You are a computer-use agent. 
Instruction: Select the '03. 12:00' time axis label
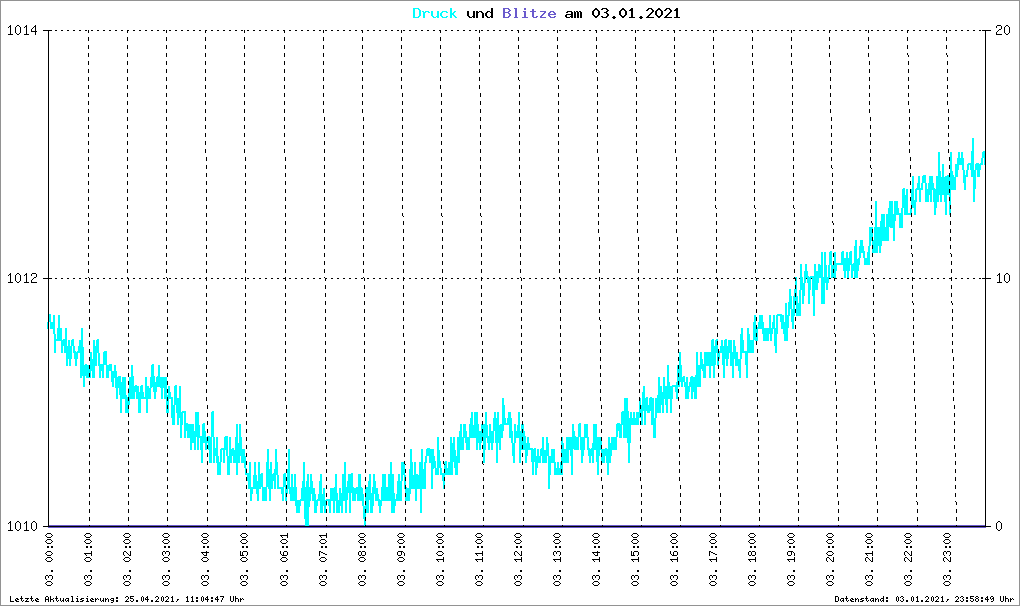click(x=519, y=561)
